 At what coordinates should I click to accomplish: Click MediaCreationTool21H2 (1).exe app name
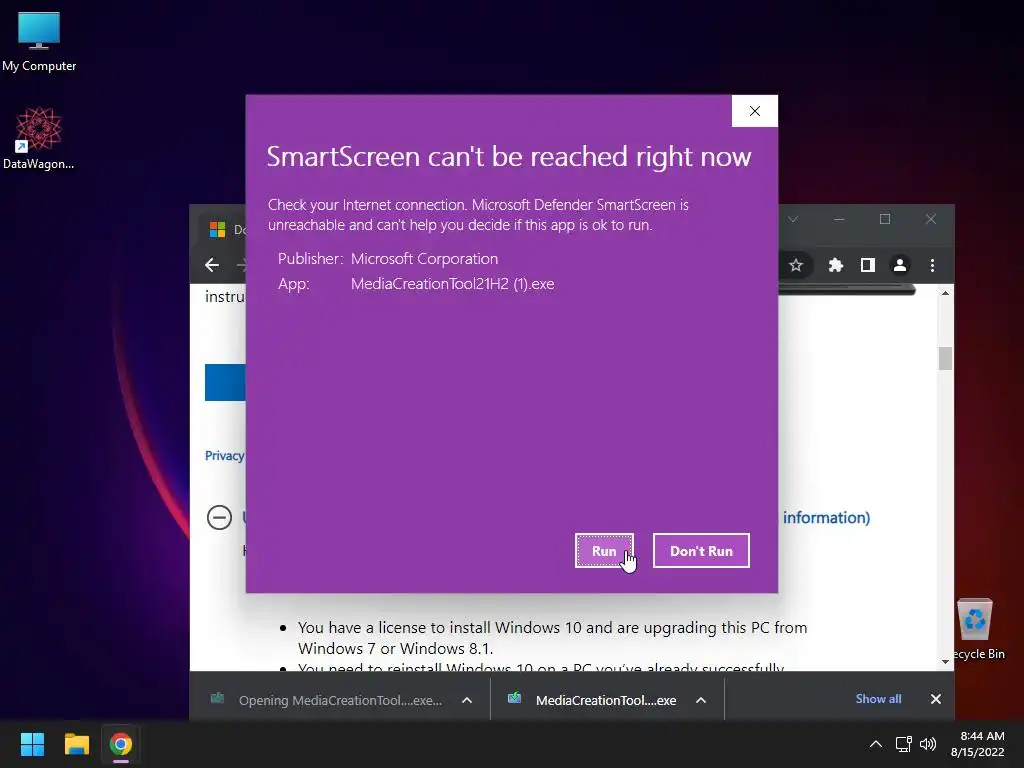[453, 284]
